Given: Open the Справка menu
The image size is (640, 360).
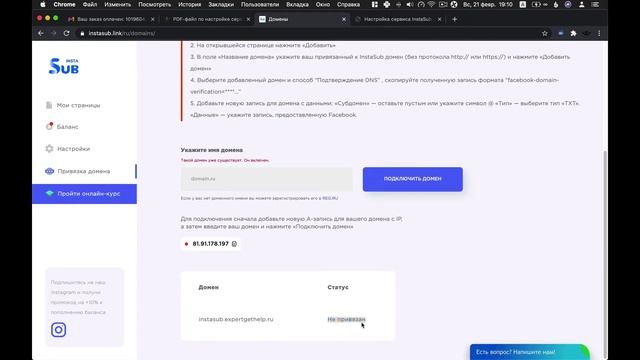Looking at the screenshot, I should pos(348,4).
